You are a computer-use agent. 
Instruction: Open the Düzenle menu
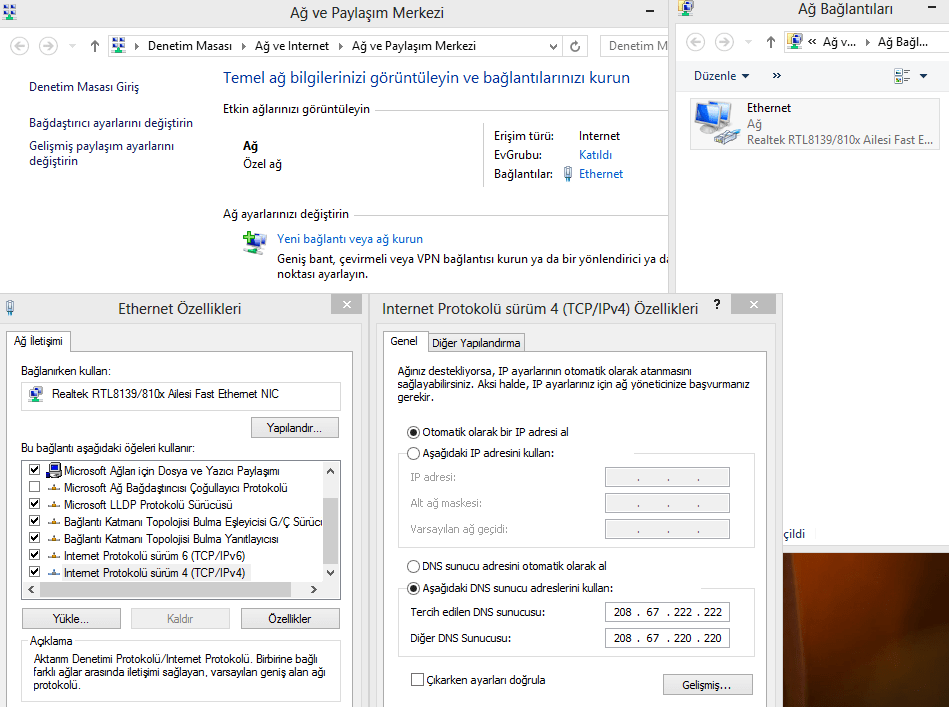[x=721, y=76]
